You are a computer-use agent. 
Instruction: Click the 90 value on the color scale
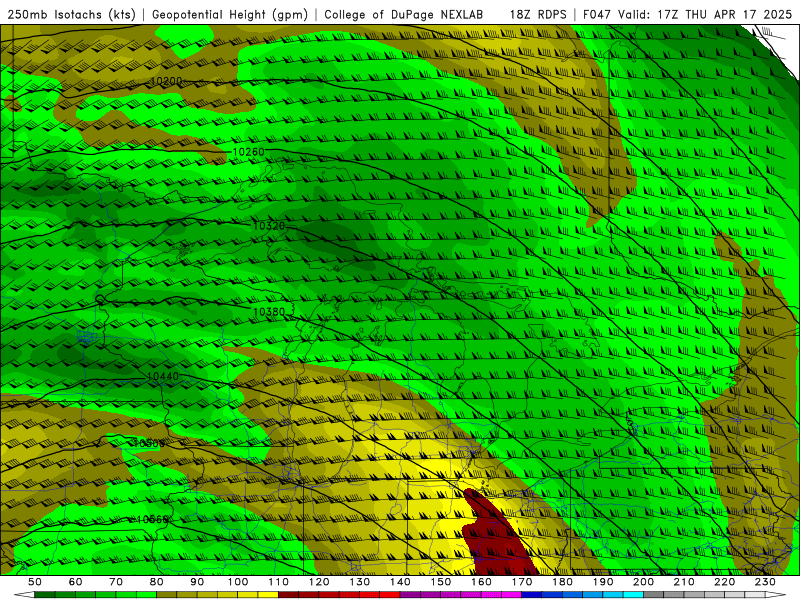(x=197, y=582)
